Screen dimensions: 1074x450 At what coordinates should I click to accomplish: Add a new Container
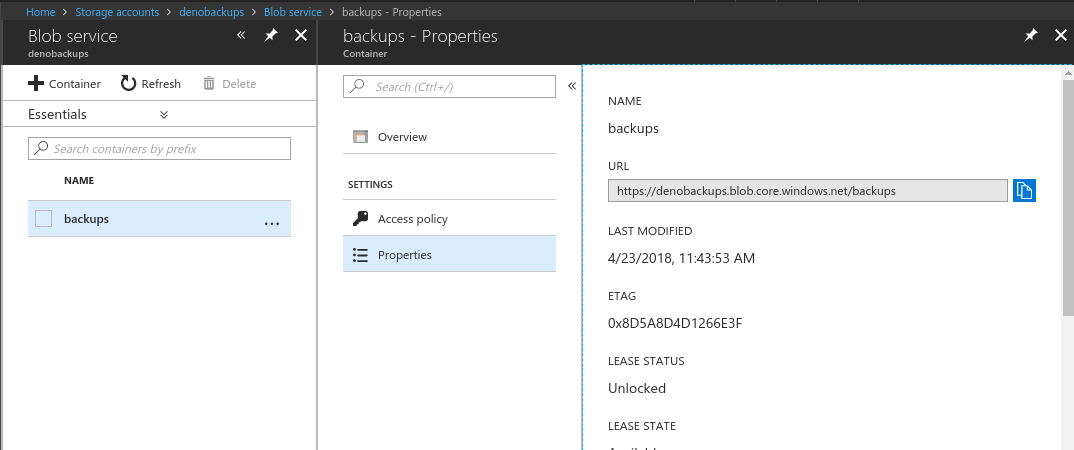point(65,84)
